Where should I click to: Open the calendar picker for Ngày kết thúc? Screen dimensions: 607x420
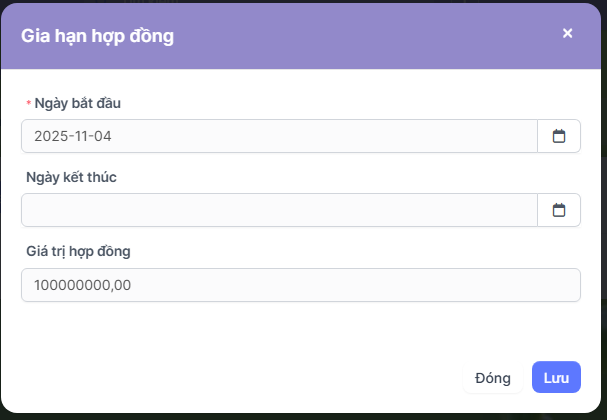559,210
